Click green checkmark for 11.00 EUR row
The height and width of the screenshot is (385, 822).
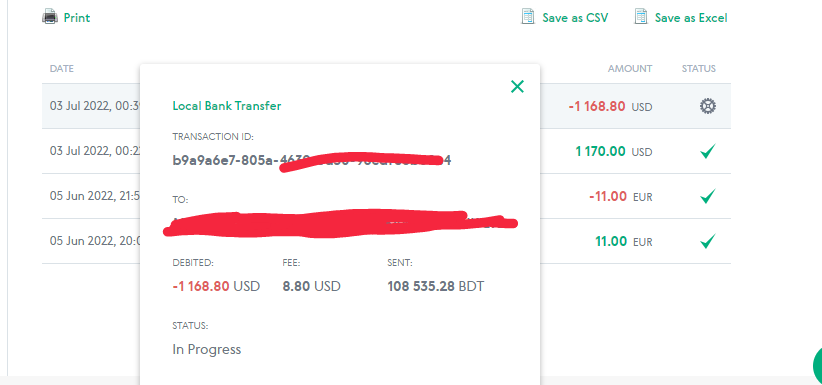707,242
